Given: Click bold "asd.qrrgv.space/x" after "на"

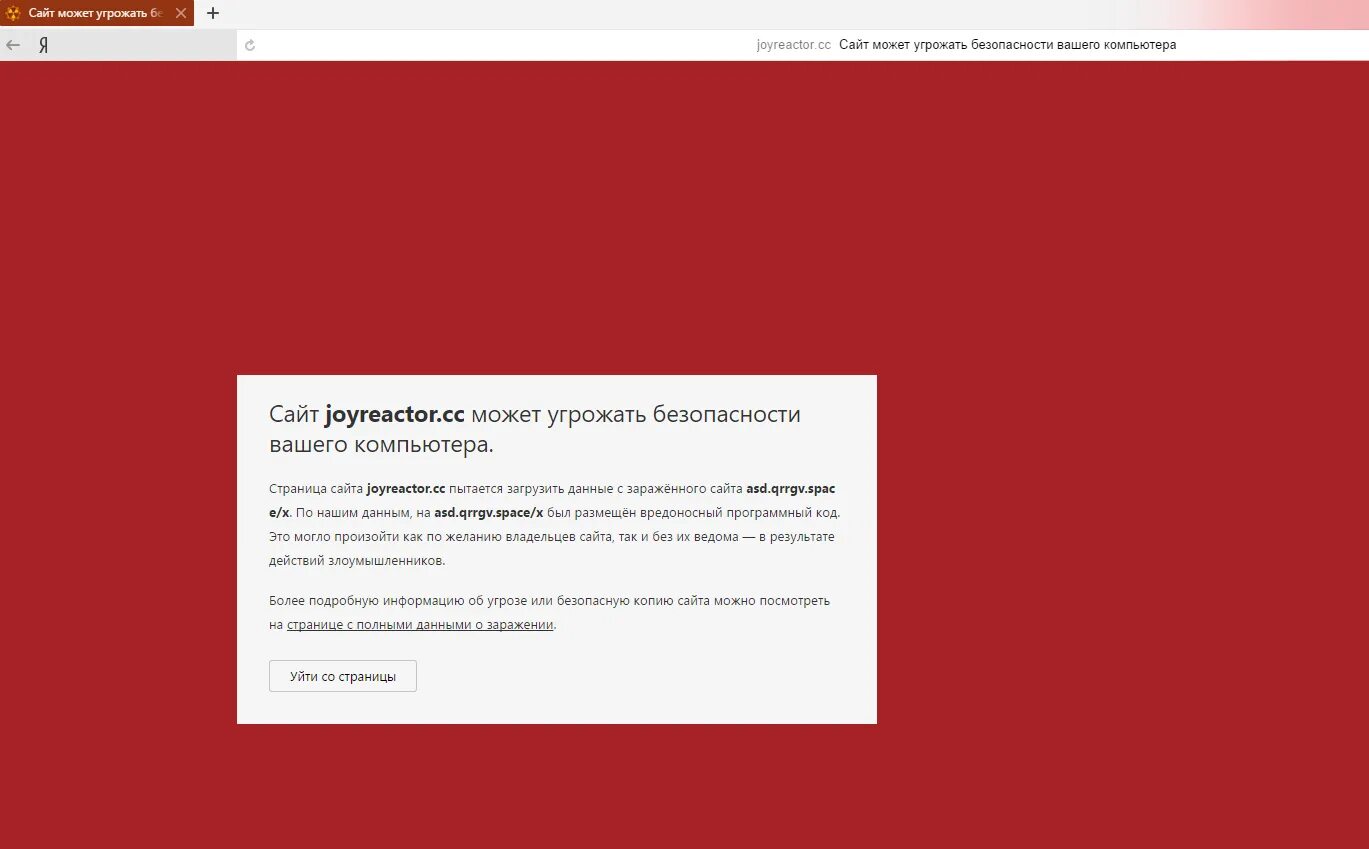Looking at the screenshot, I should coord(489,512).
